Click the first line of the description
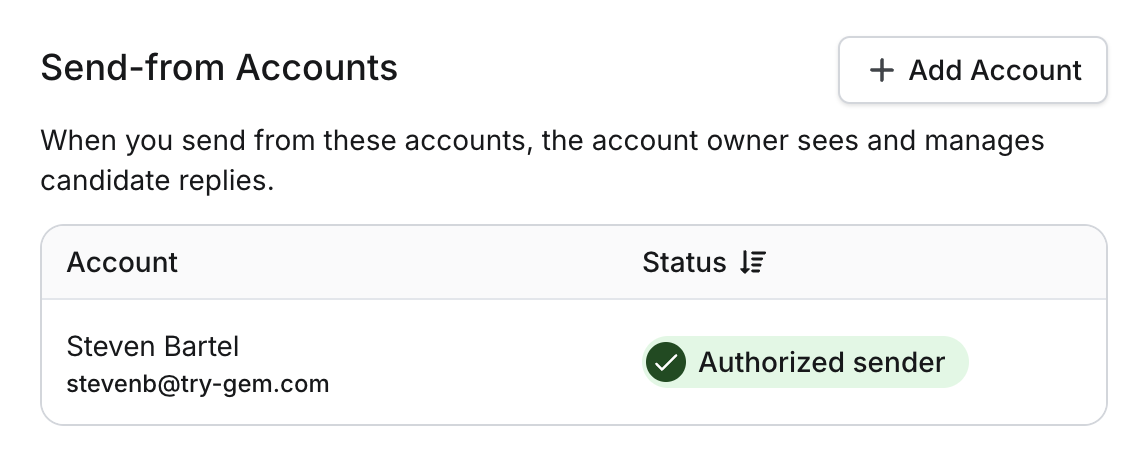This screenshot has width=1140, height=470. (542, 140)
